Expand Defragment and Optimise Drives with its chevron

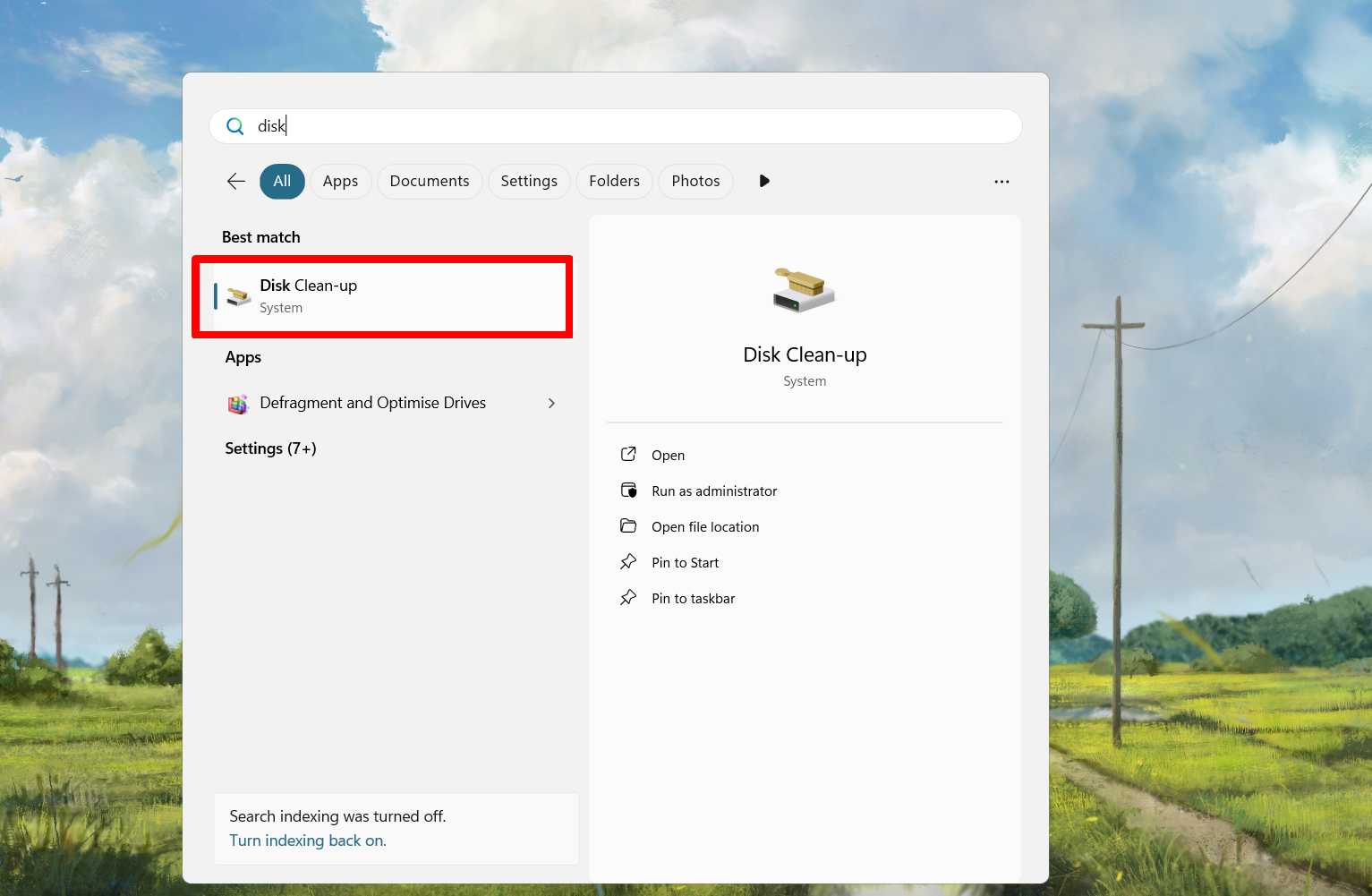pyautogui.click(x=551, y=404)
